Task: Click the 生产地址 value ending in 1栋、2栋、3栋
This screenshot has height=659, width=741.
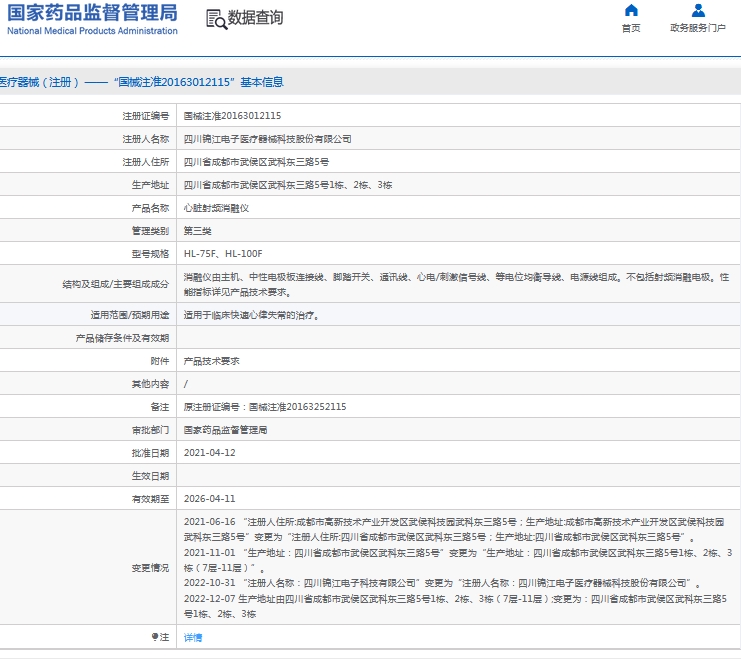Action: (x=288, y=185)
